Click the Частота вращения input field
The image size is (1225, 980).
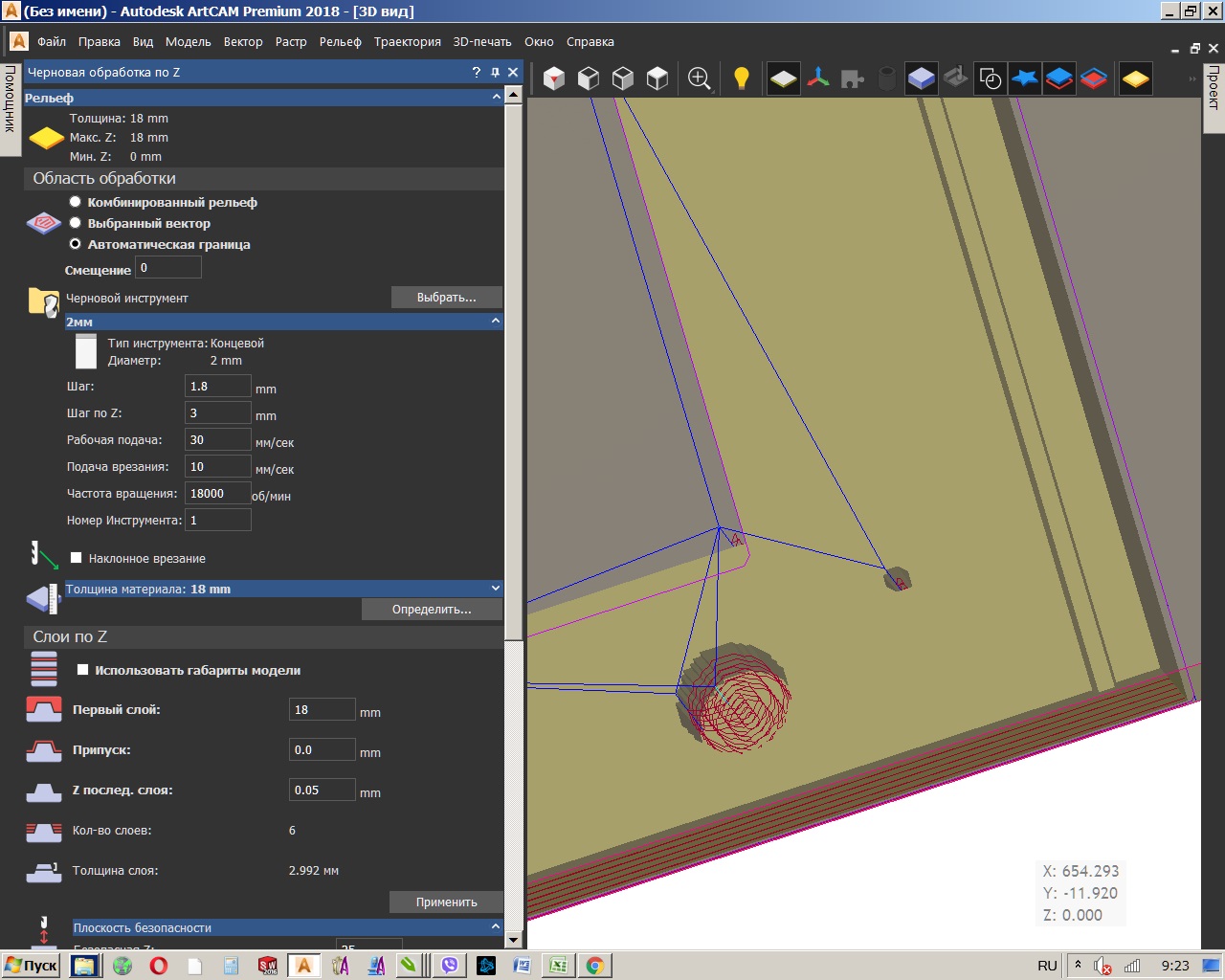[218, 494]
